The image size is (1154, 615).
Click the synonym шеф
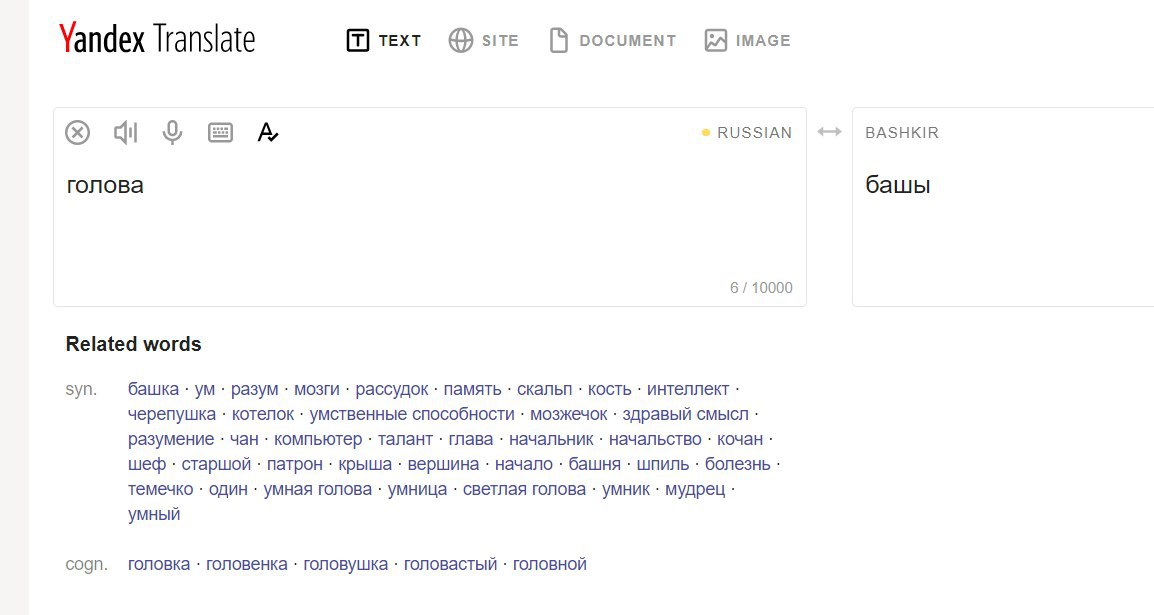[147, 464]
